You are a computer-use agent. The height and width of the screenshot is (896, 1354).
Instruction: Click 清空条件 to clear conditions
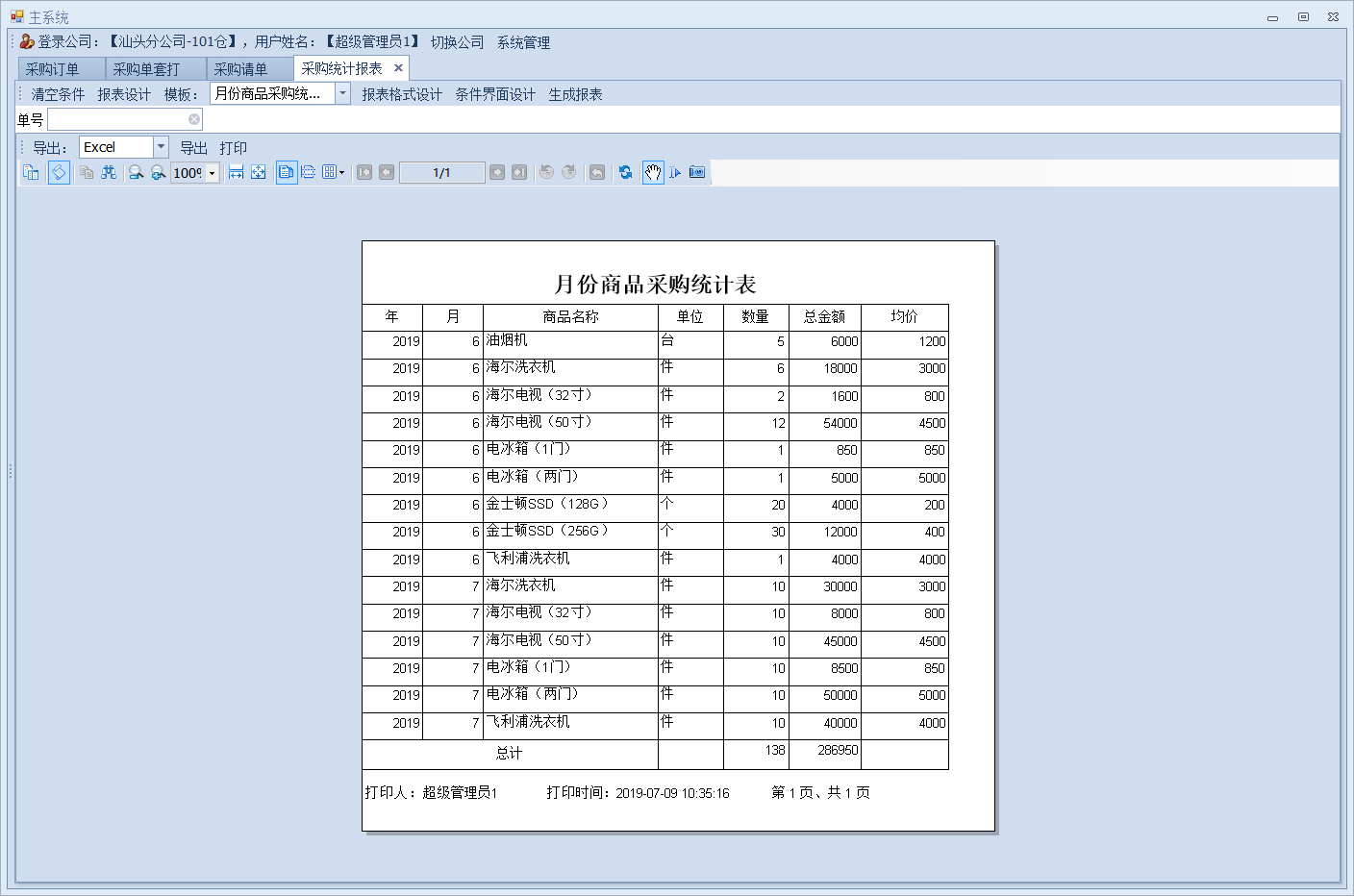pos(58,94)
